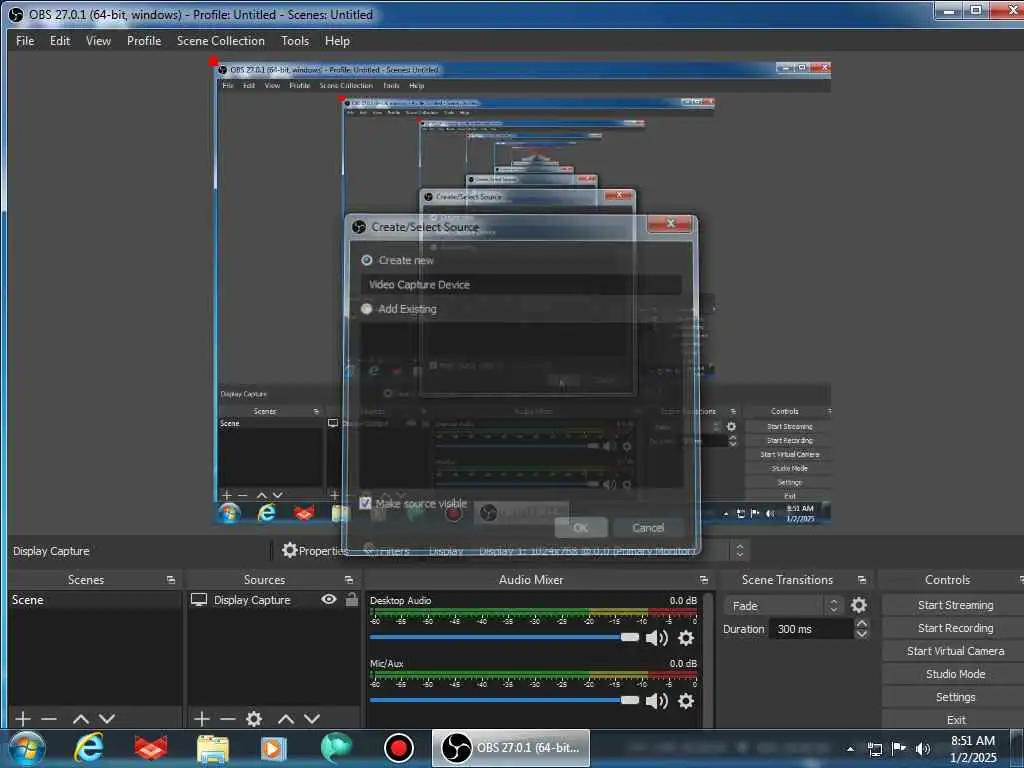Open the Edit menu
1024x768 pixels.
click(59, 40)
